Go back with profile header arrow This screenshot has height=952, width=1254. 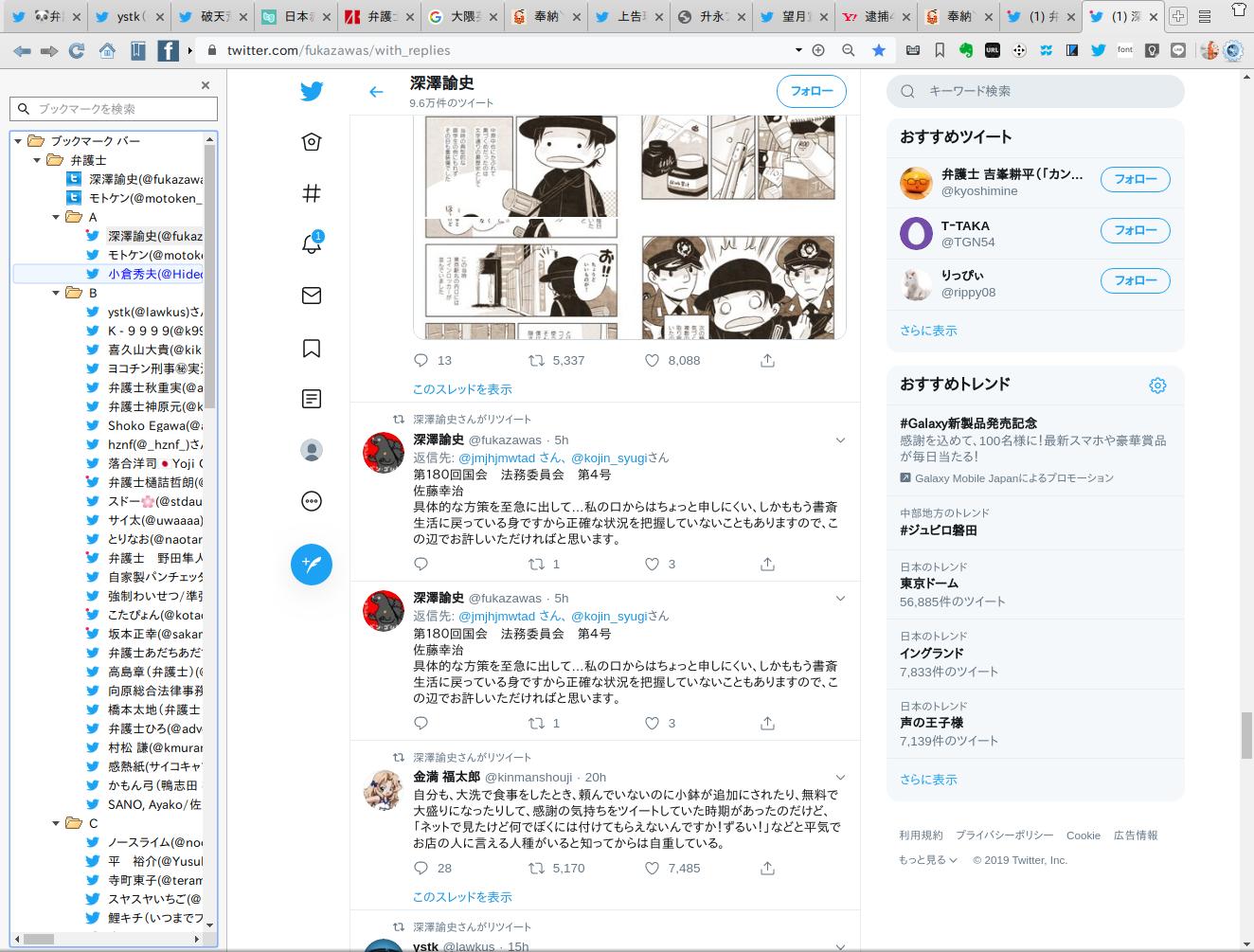click(x=376, y=92)
